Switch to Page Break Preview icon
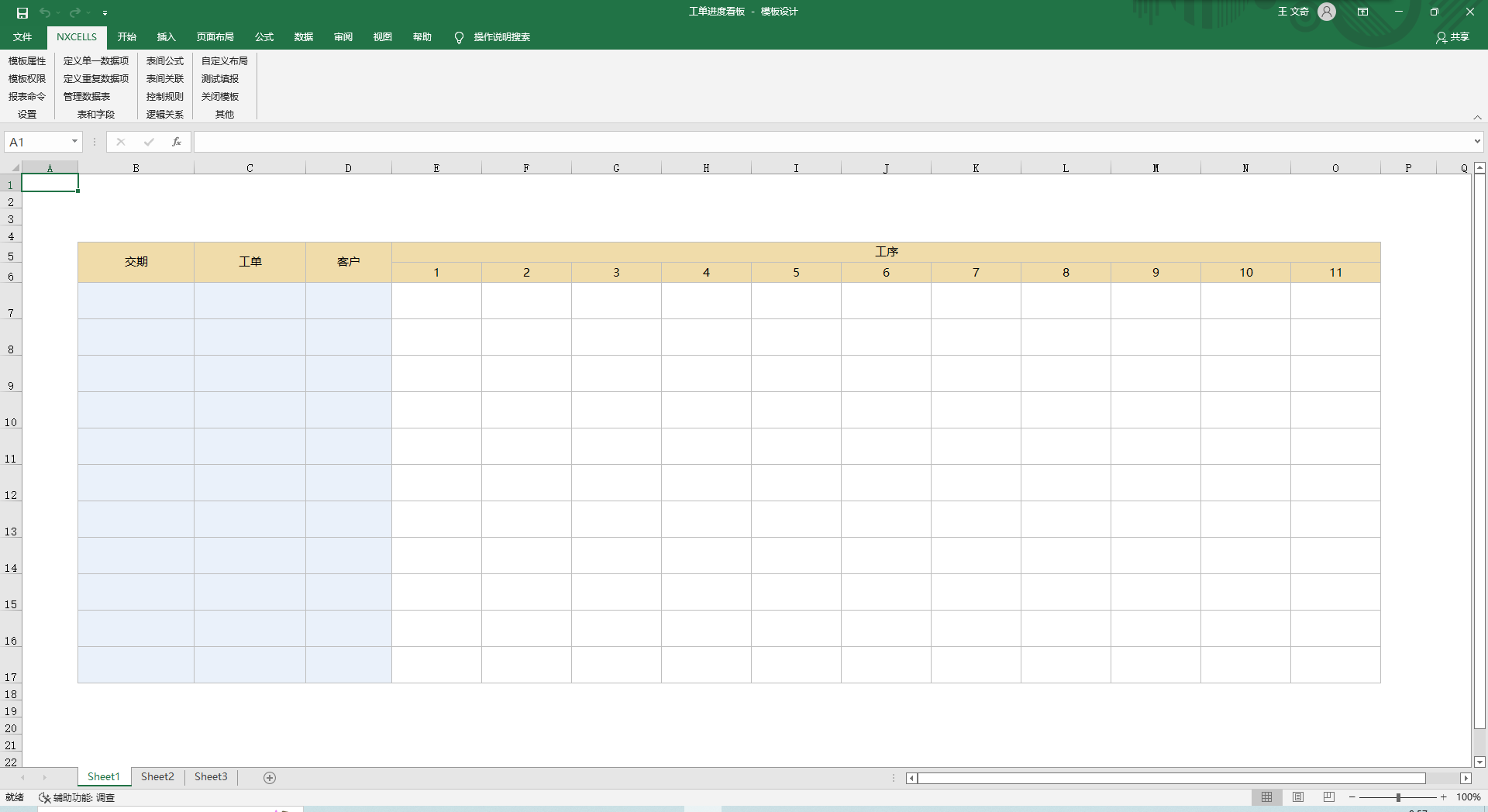Image resolution: width=1488 pixels, height=812 pixels. [1329, 797]
